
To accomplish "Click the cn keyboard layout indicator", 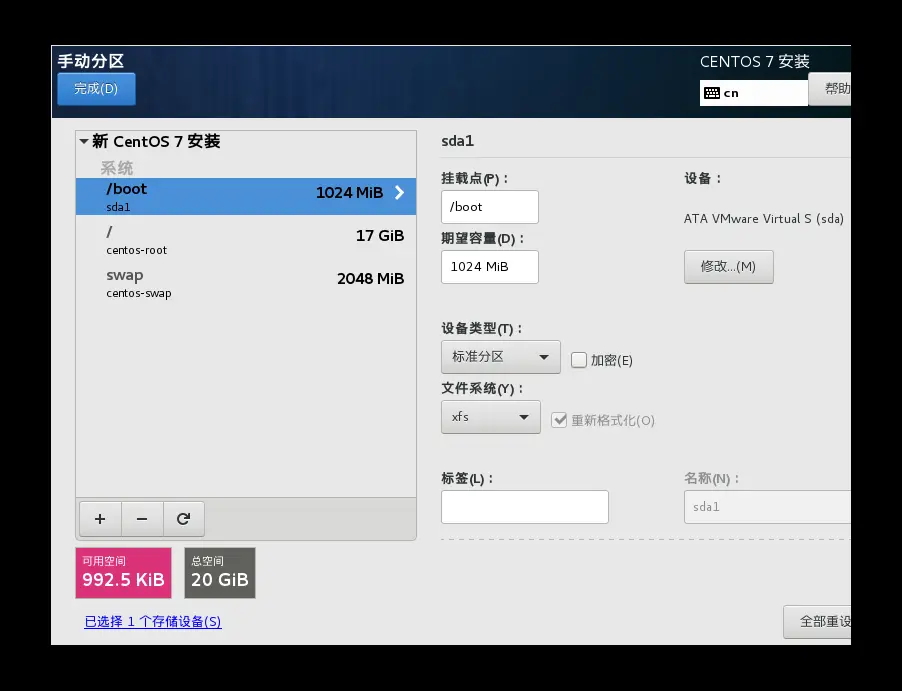I will pos(754,93).
